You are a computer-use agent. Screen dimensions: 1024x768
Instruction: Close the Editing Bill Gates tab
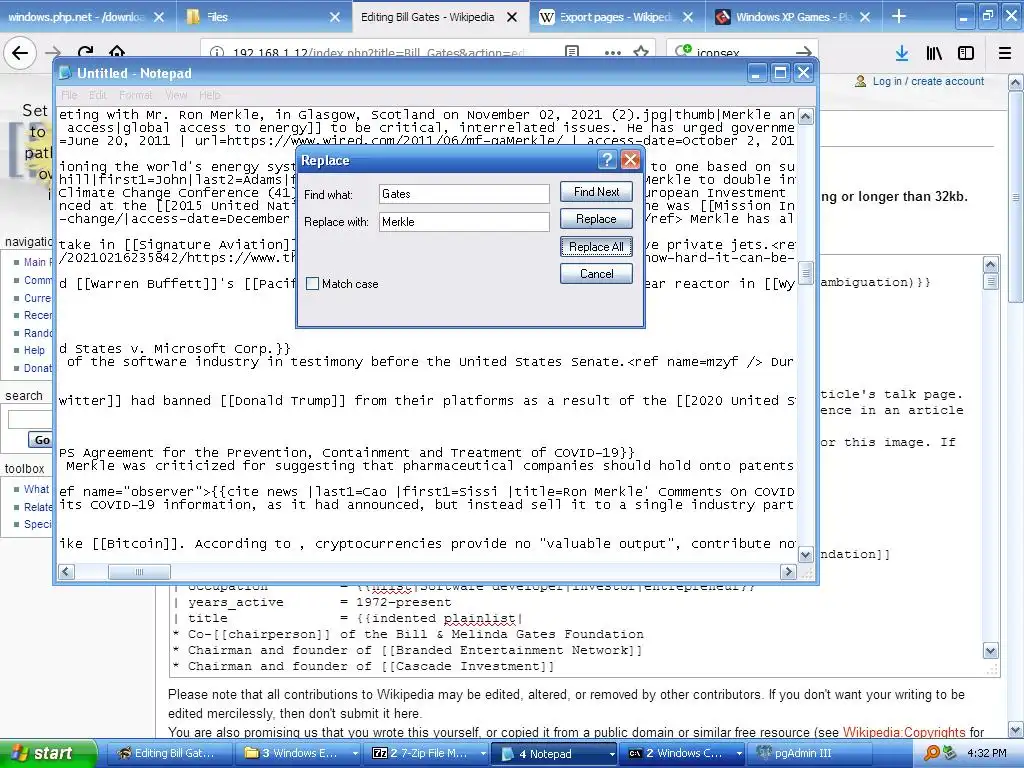tap(512, 17)
